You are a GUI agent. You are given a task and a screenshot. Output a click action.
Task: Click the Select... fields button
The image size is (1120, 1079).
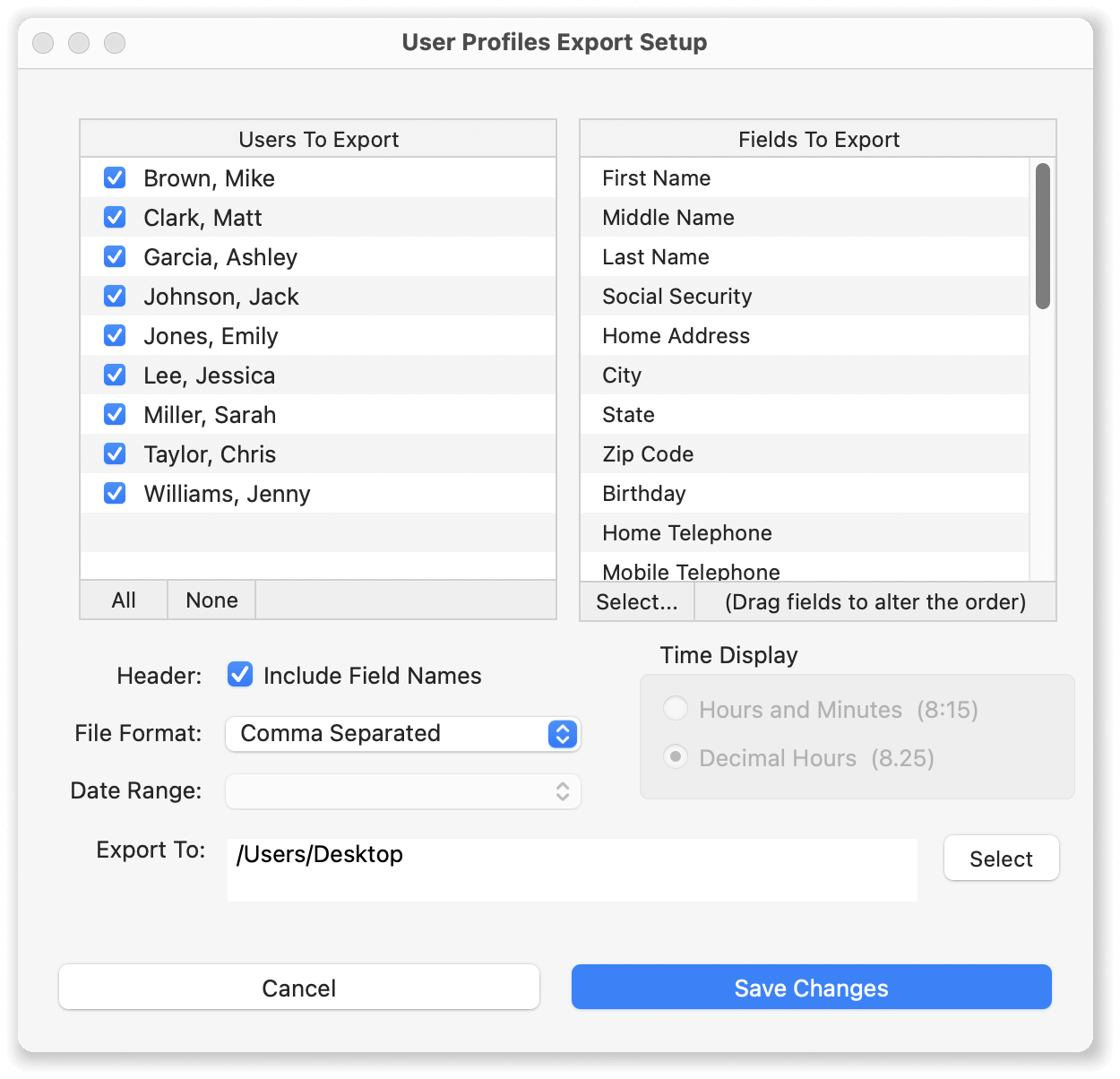point(637,601)
